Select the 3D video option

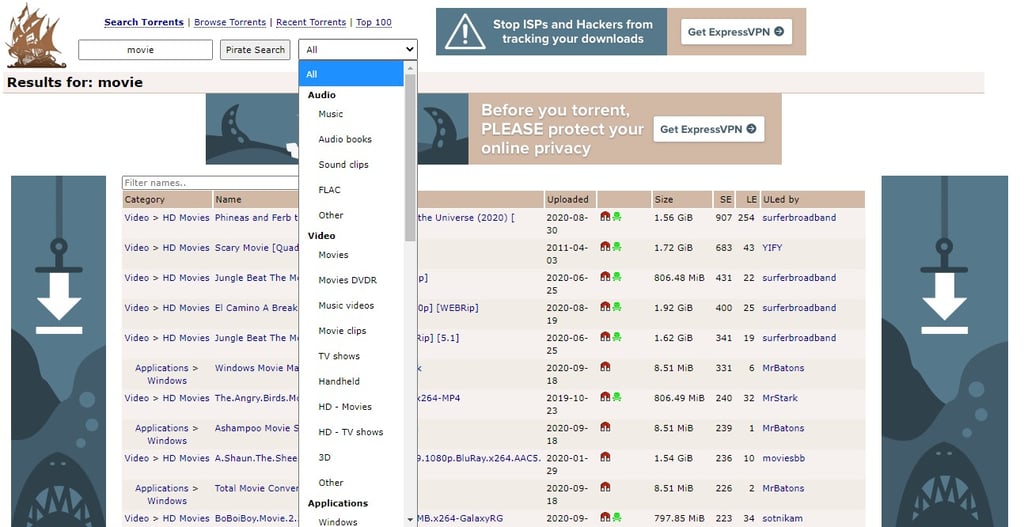coord(325,458)
